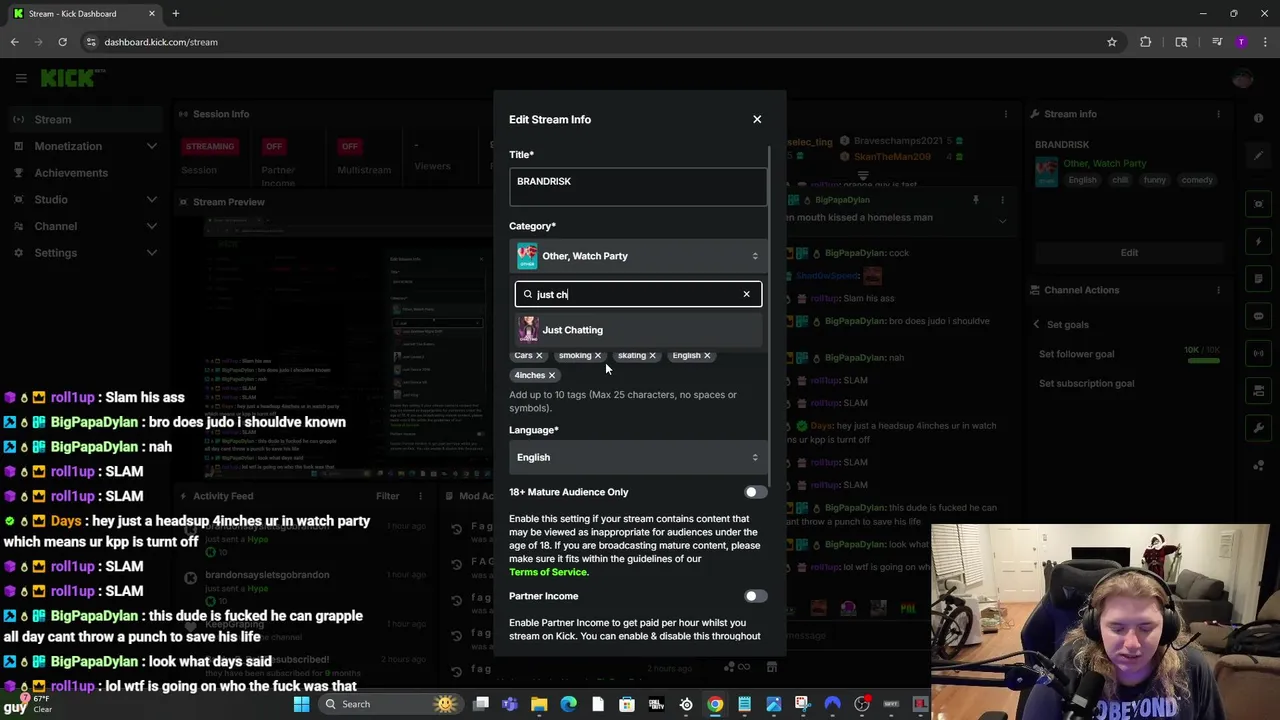Image resolution: width=1280 pixels, height=720 pixels.
Task: Click the camera icon in right toolbar
Action: click(x=1259, y=204)
